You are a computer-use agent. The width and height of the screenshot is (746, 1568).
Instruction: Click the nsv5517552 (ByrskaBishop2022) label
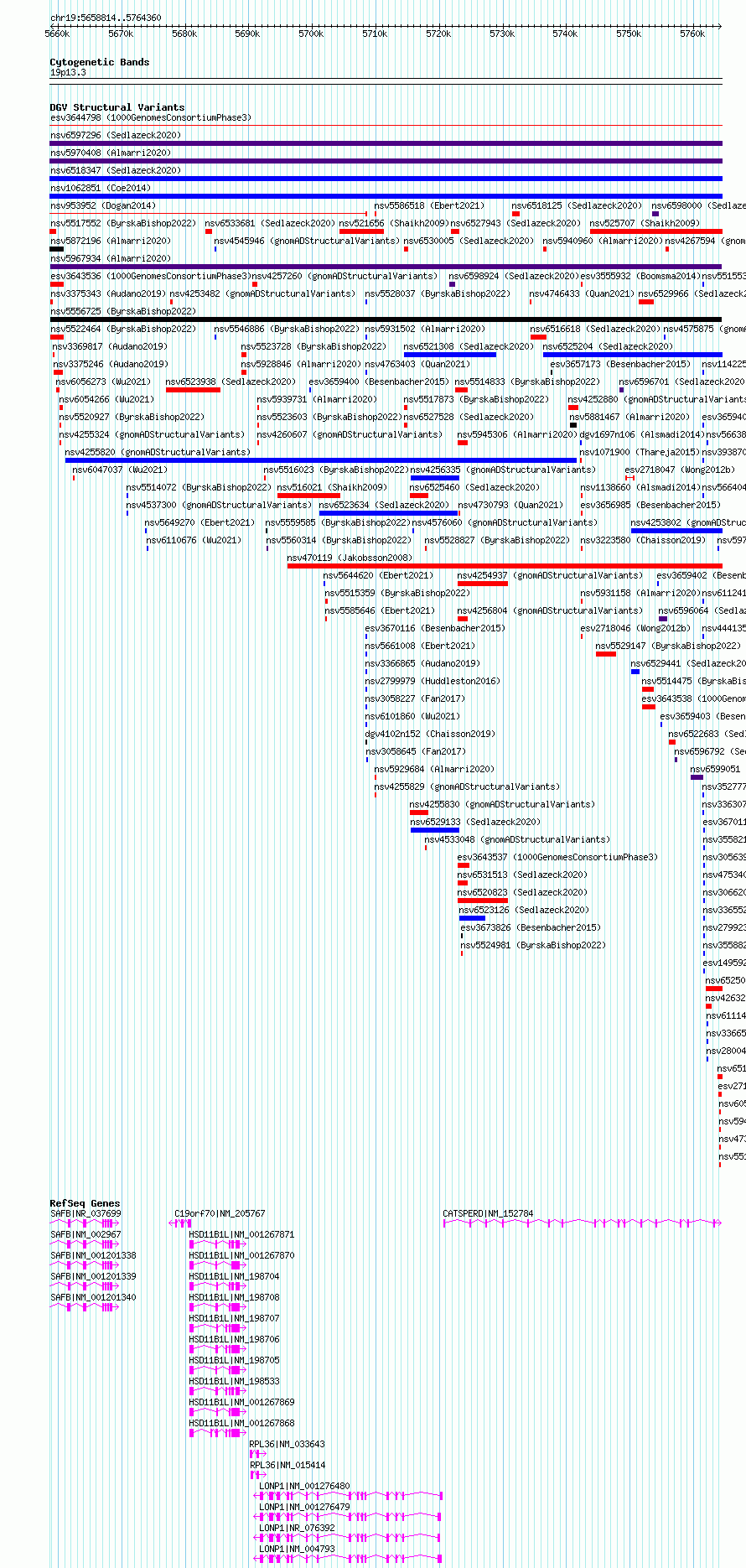[x=123, y=223]
